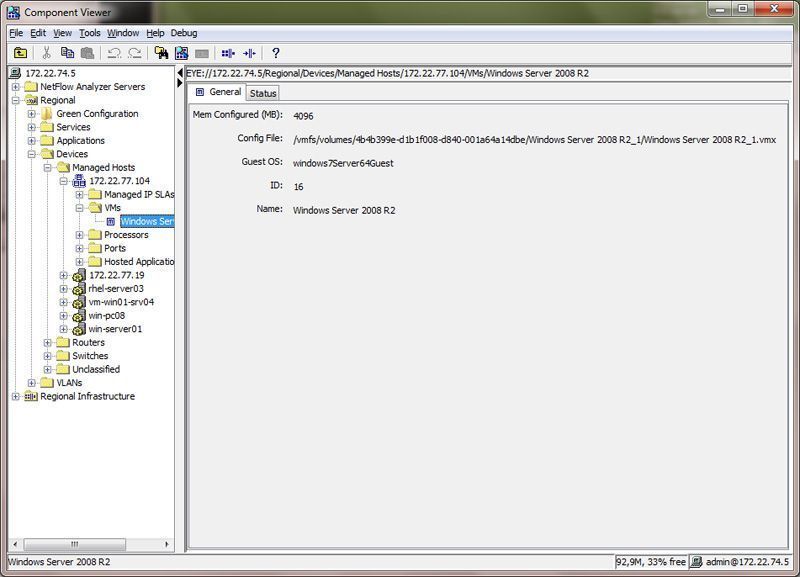The image size is (800, 577).
Task: Open Find with the binoculars icon
Action: click(x=161, y=53)
